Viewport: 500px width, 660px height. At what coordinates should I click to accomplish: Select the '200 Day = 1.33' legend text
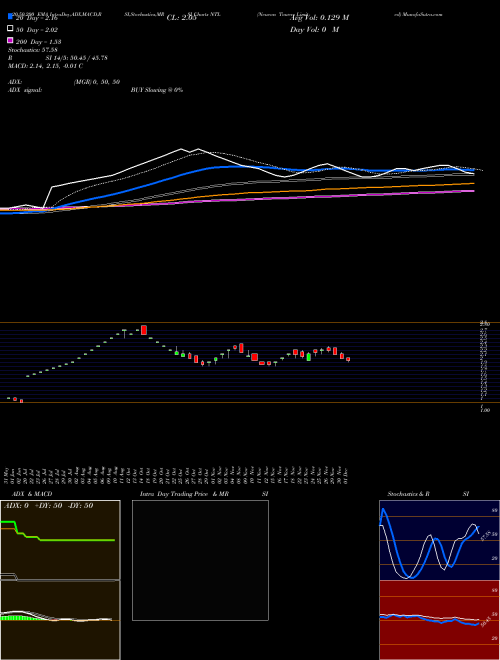[x=39, y=42]
